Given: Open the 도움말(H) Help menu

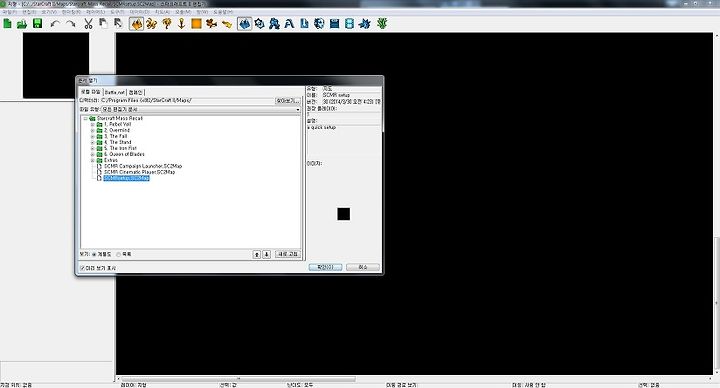Looking at the screenshot, I should pos(223,12).
